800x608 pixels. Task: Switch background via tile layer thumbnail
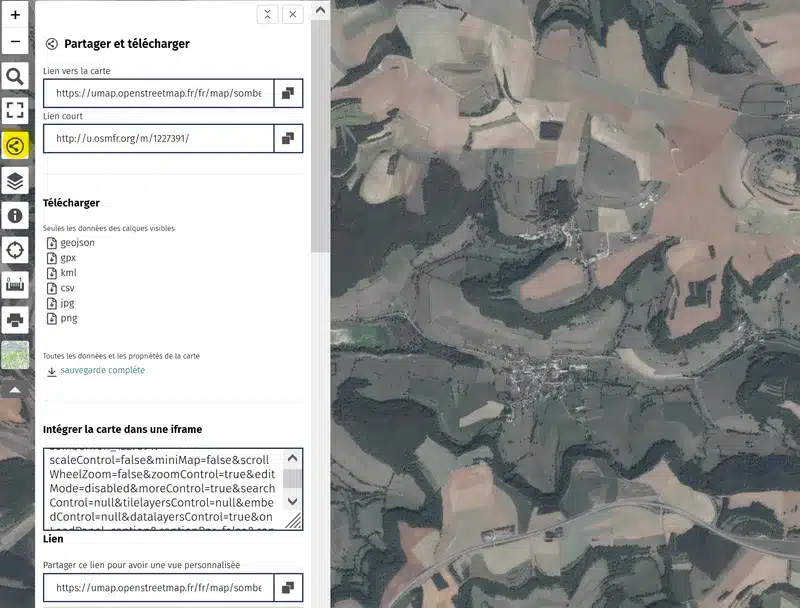point(15,355)
